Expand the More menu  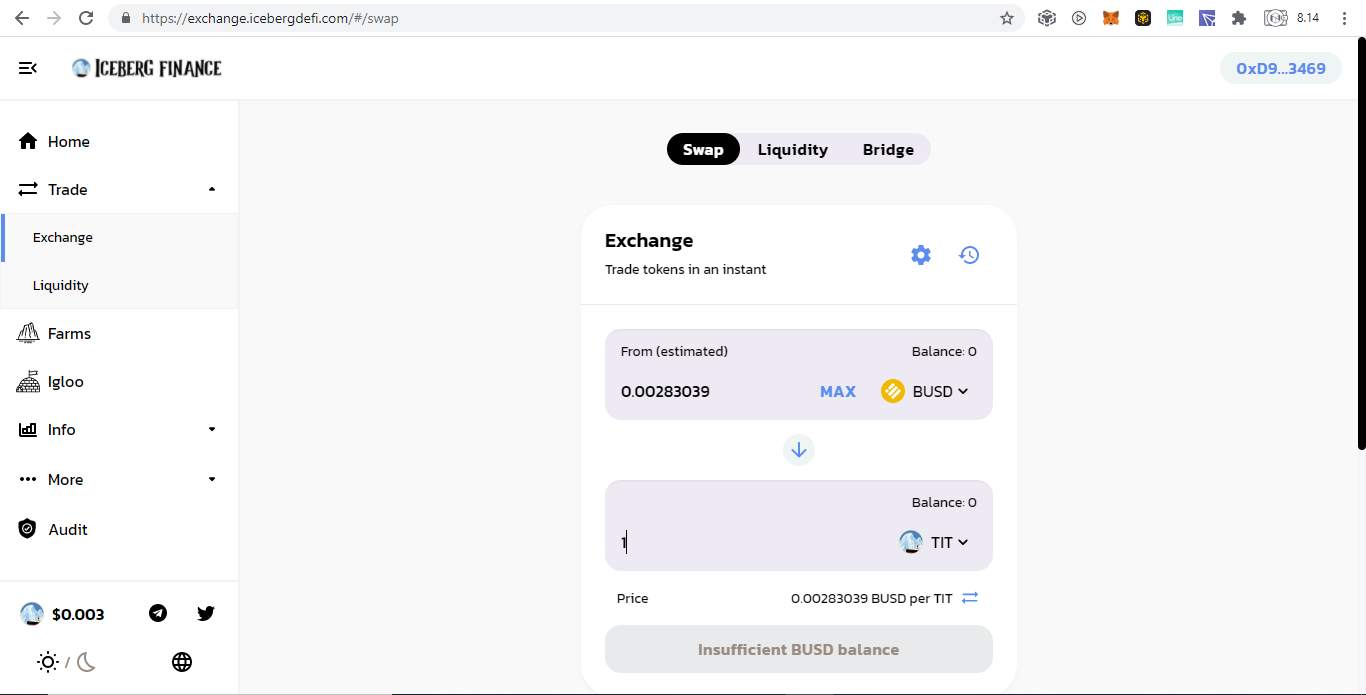(119, 480)
